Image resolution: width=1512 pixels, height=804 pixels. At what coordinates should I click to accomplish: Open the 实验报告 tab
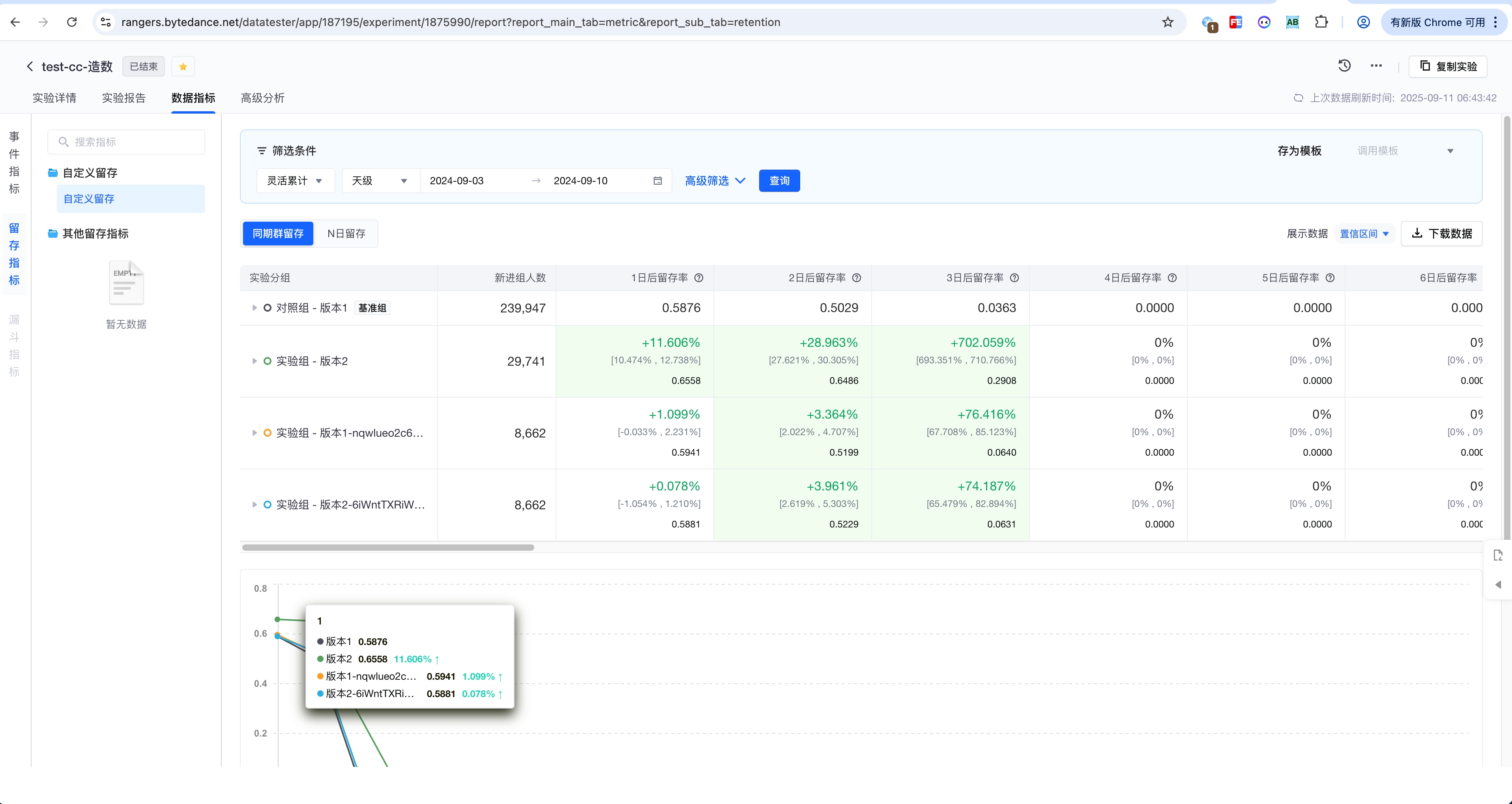click(123, 98)
